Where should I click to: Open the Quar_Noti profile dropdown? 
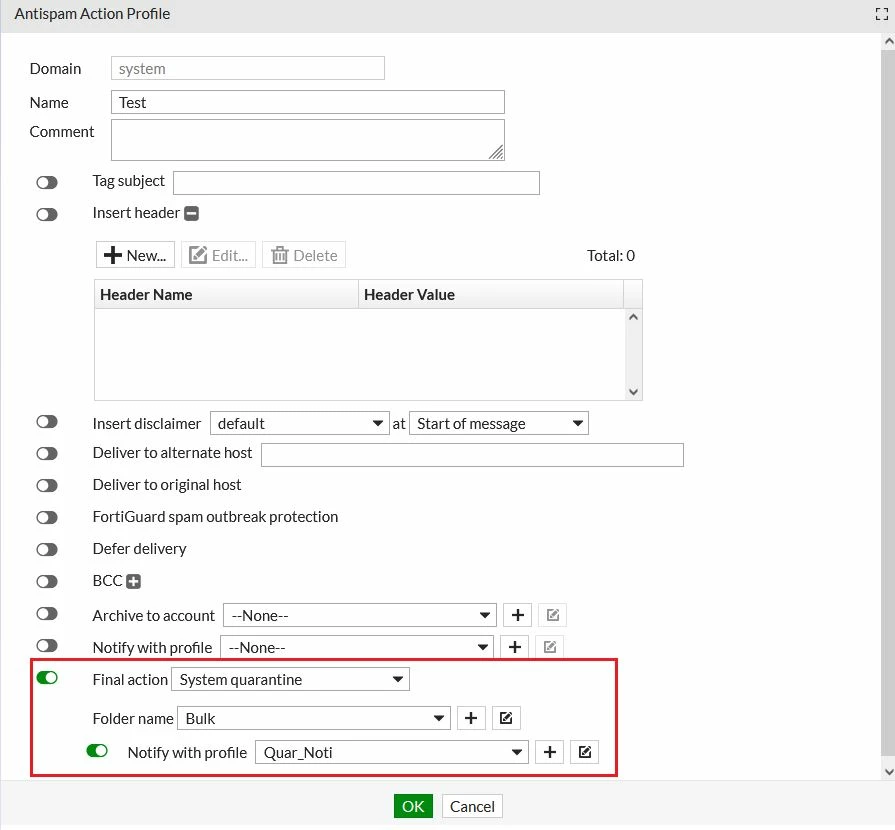[392, 752]
